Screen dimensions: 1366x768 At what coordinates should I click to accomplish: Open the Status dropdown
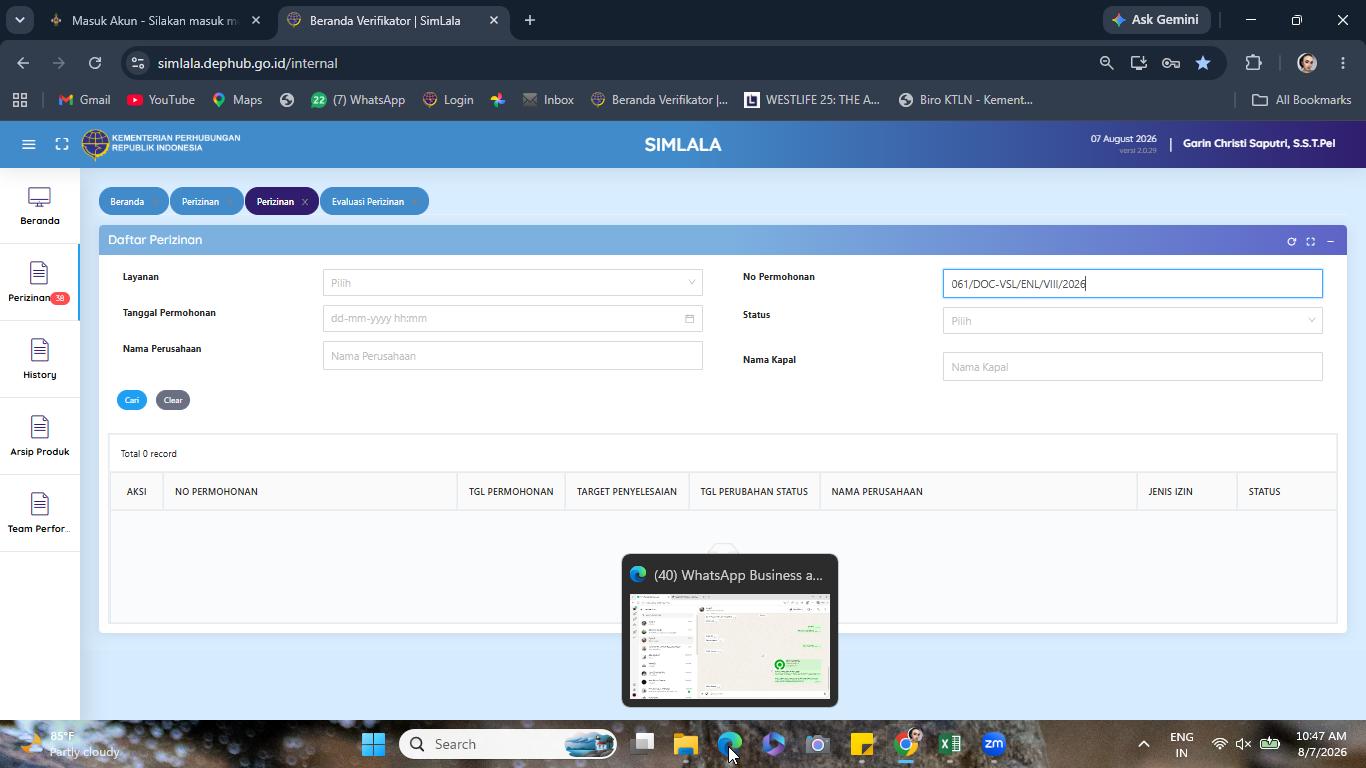click(x=1132, y=321)
